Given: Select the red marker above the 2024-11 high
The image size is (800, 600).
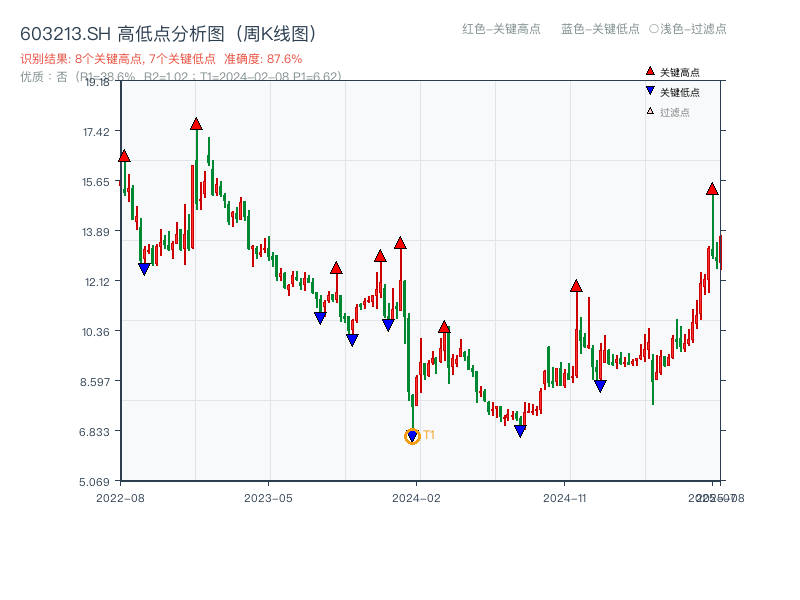Looking at the screenshot, I should [577, 283].
